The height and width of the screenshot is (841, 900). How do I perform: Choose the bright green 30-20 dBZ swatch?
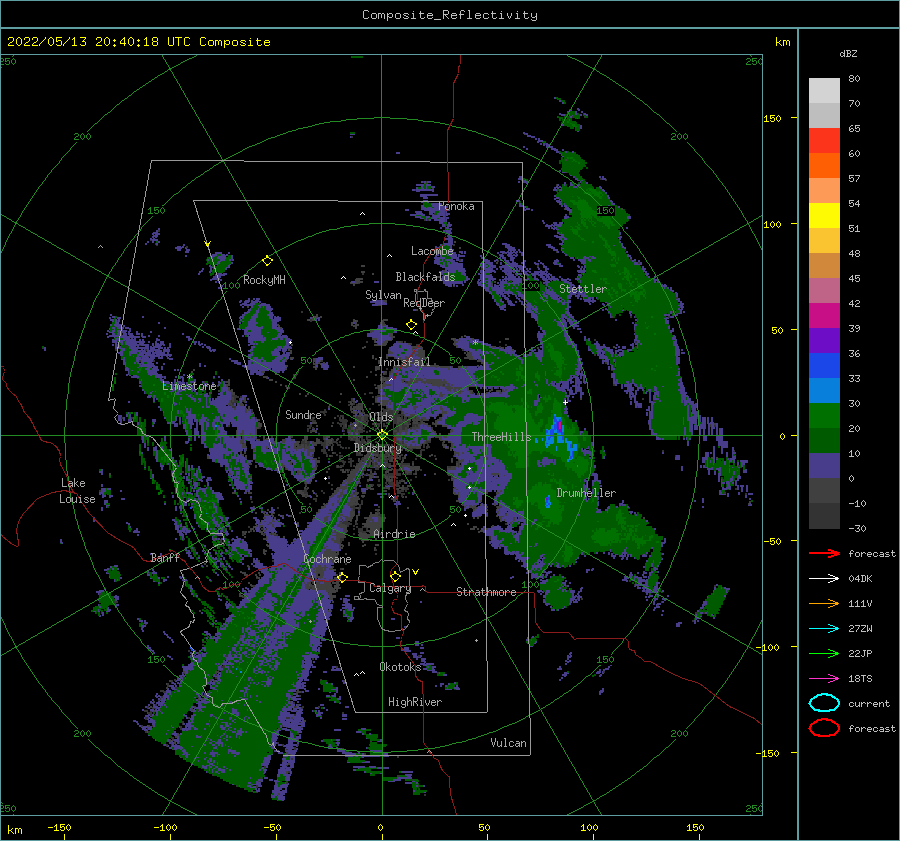point(824,416)
